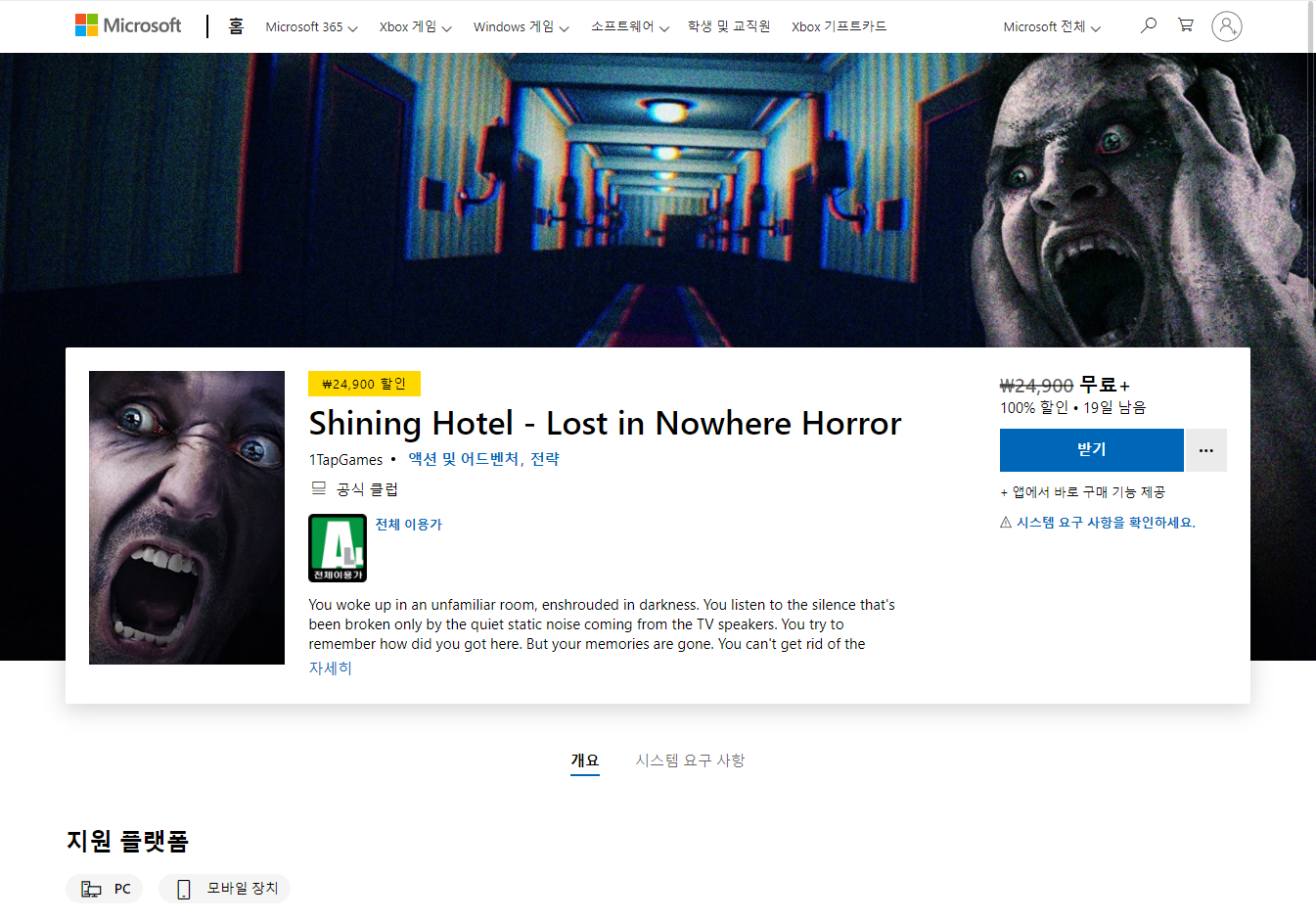Open the 전략 category link
This screenshot has width=1316, height=921.
pos(545,459)
